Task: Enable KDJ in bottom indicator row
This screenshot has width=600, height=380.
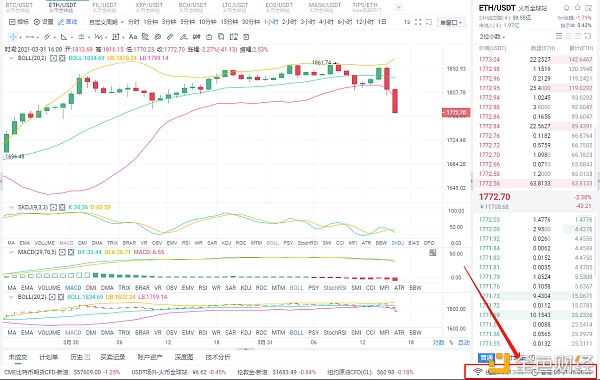Action: tap(246, 333)
